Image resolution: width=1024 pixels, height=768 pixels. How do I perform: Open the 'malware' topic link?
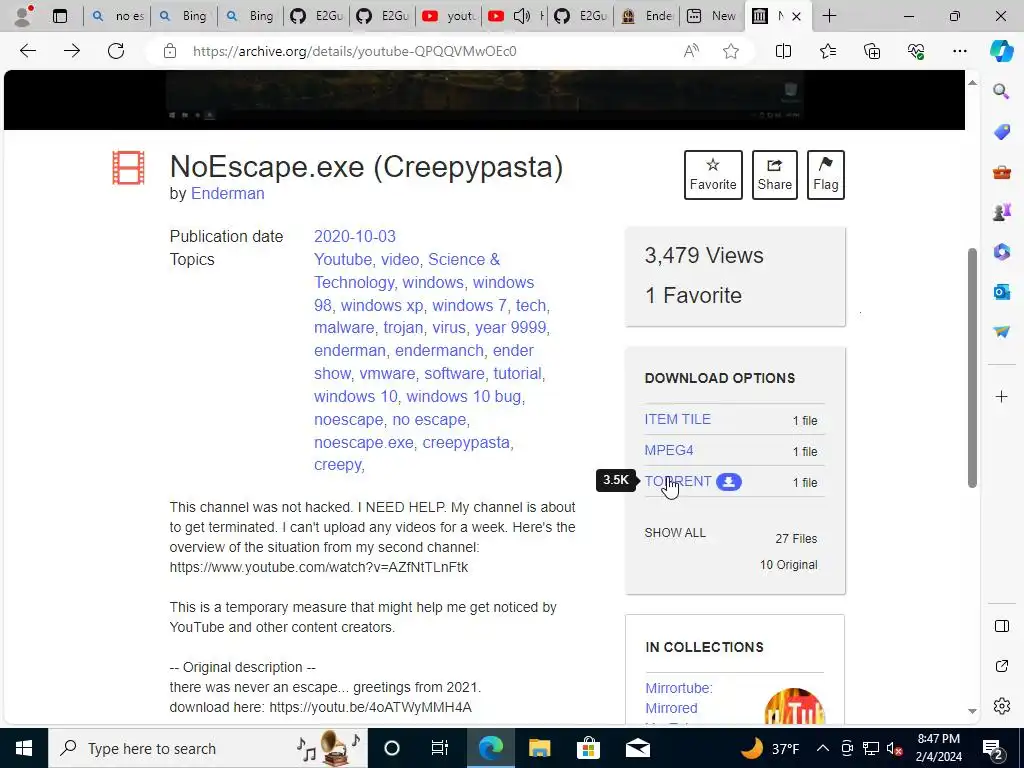(x=344, y=328)
